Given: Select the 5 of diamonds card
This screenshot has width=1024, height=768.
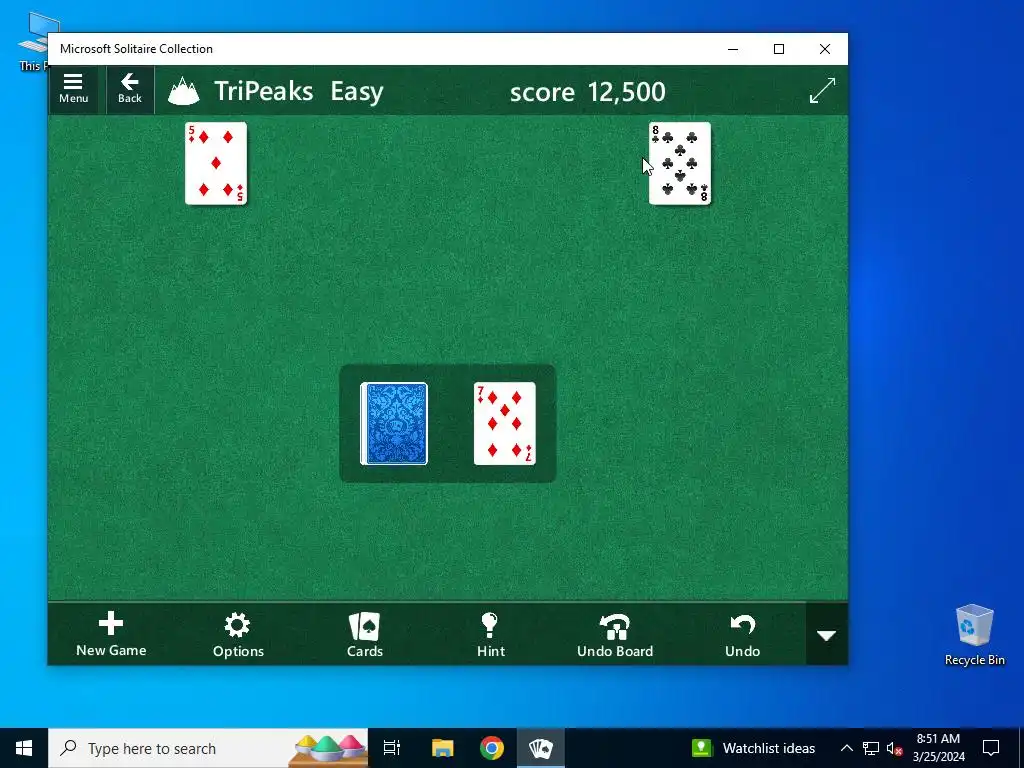Looking at the screenshot, I should pos(216,163).
